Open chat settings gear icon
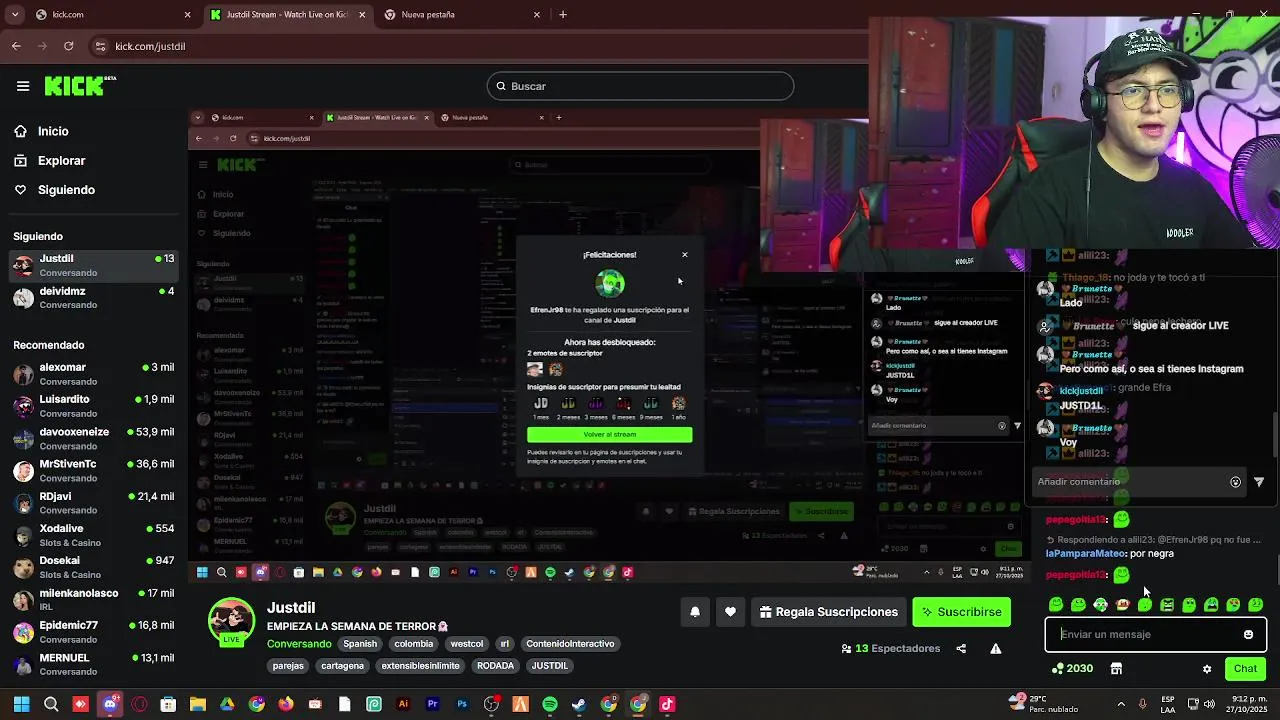Viewport: 1280px width, 720px height. click(1207, 669)
